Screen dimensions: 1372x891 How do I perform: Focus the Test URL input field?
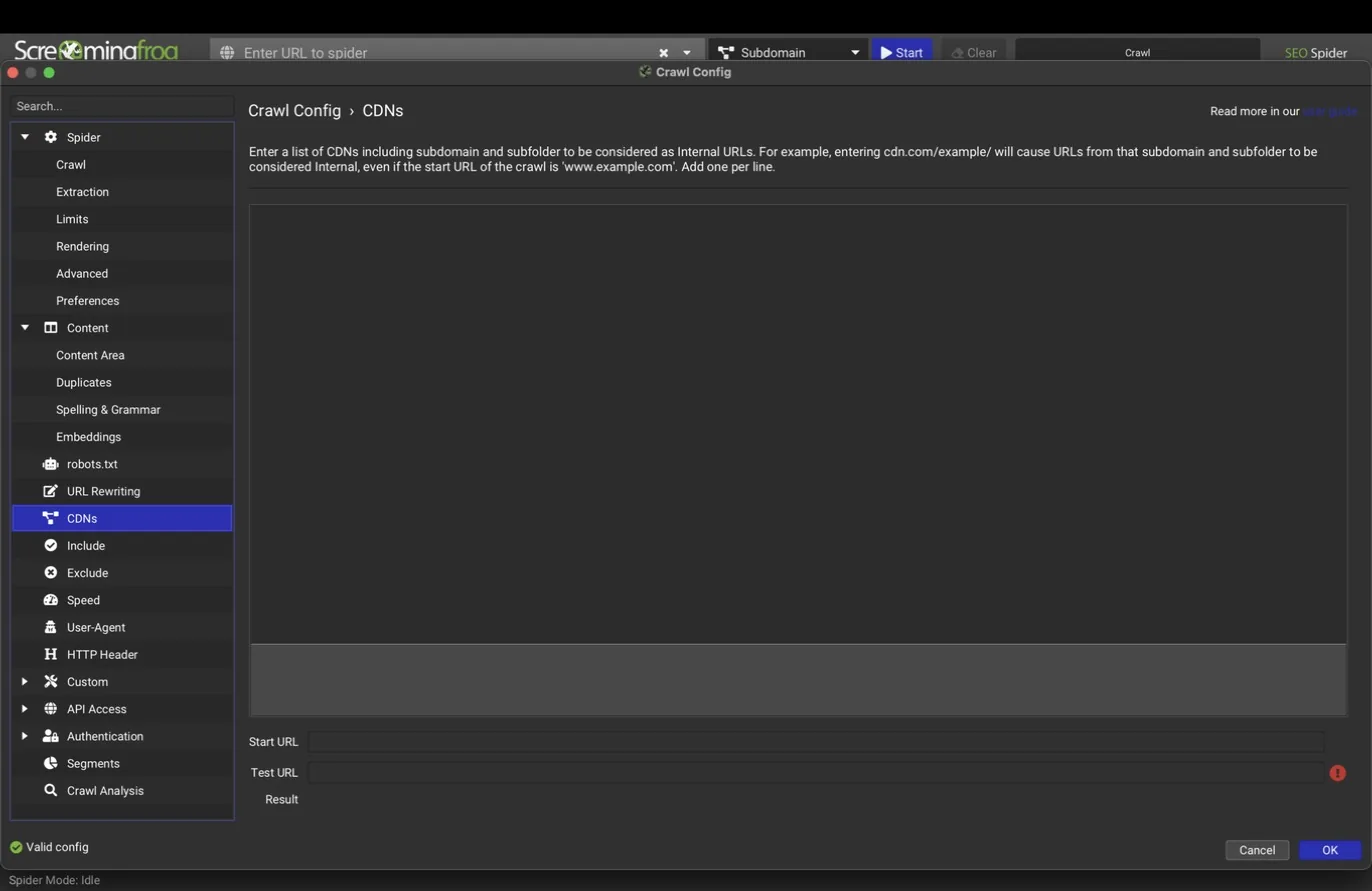816,772
